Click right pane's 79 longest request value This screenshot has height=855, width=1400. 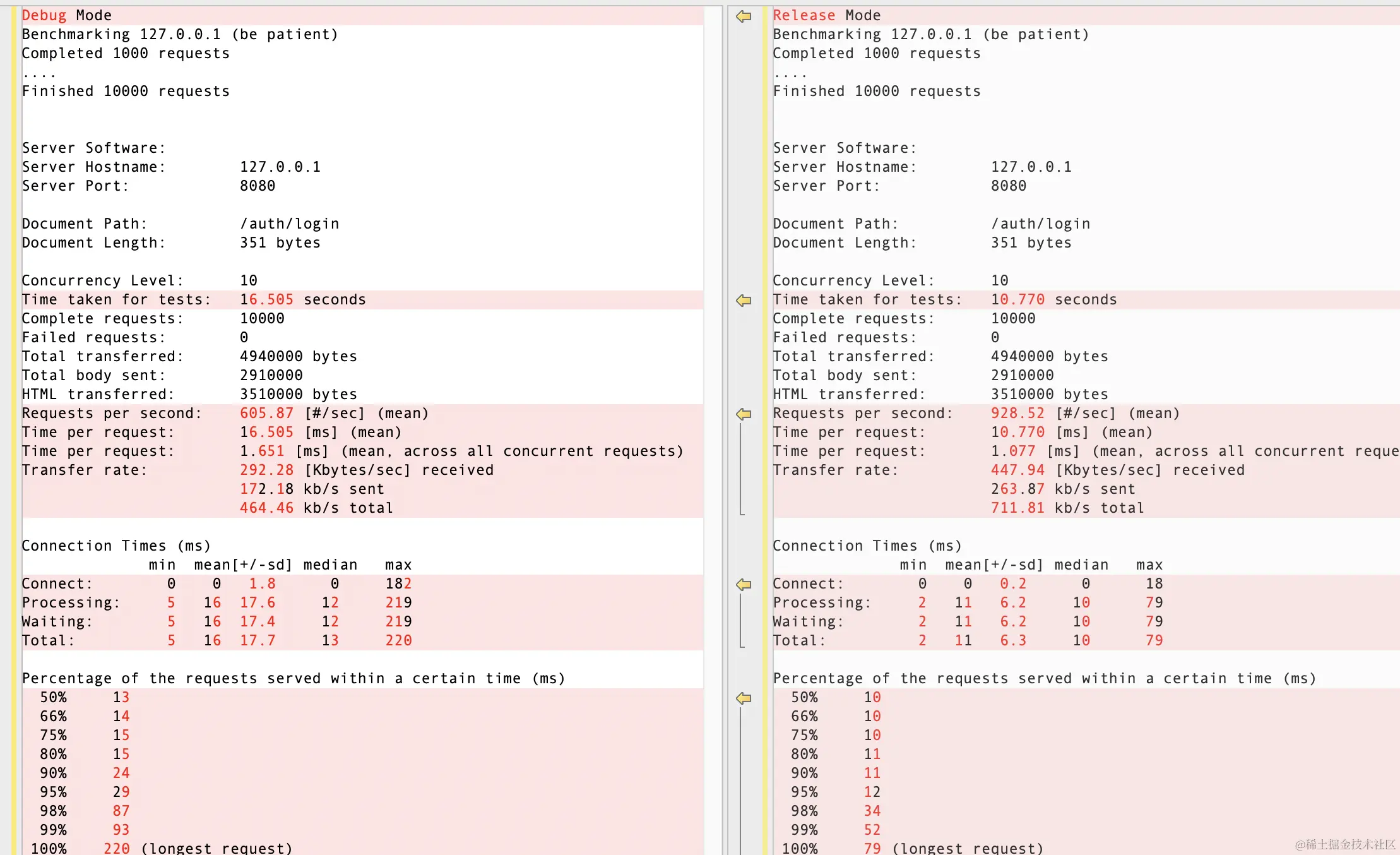click(x=872, y=848)
